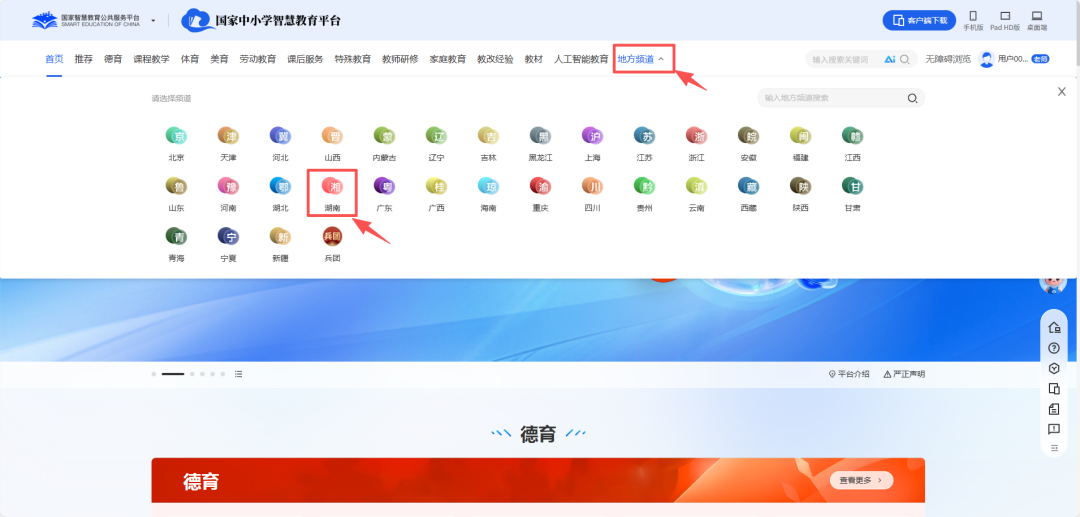Click the 无障碍浏览 link
This screenshot has height=517, width=1080.
pos(948,59)
